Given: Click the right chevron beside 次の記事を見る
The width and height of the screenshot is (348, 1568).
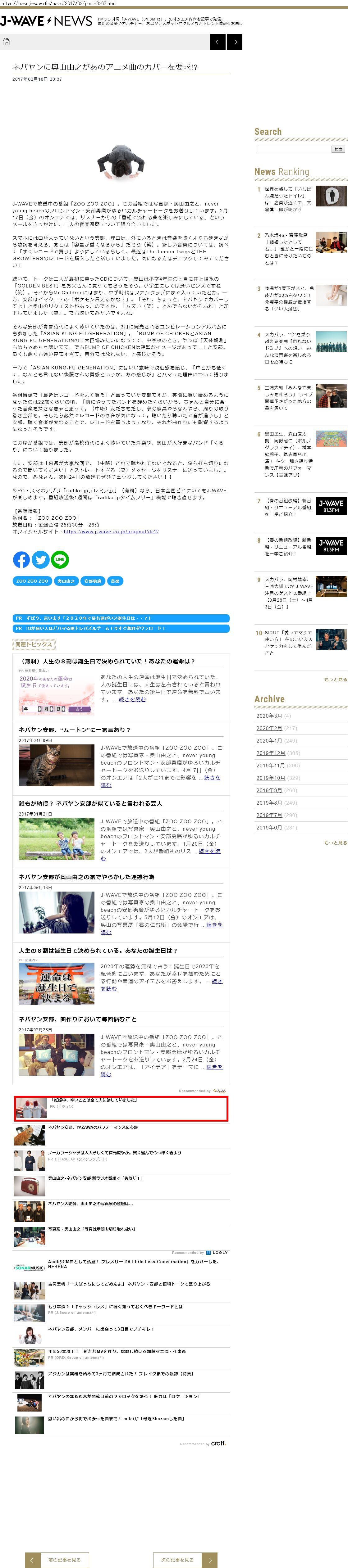Looking at the screenshot, I should coord(210,1560).
